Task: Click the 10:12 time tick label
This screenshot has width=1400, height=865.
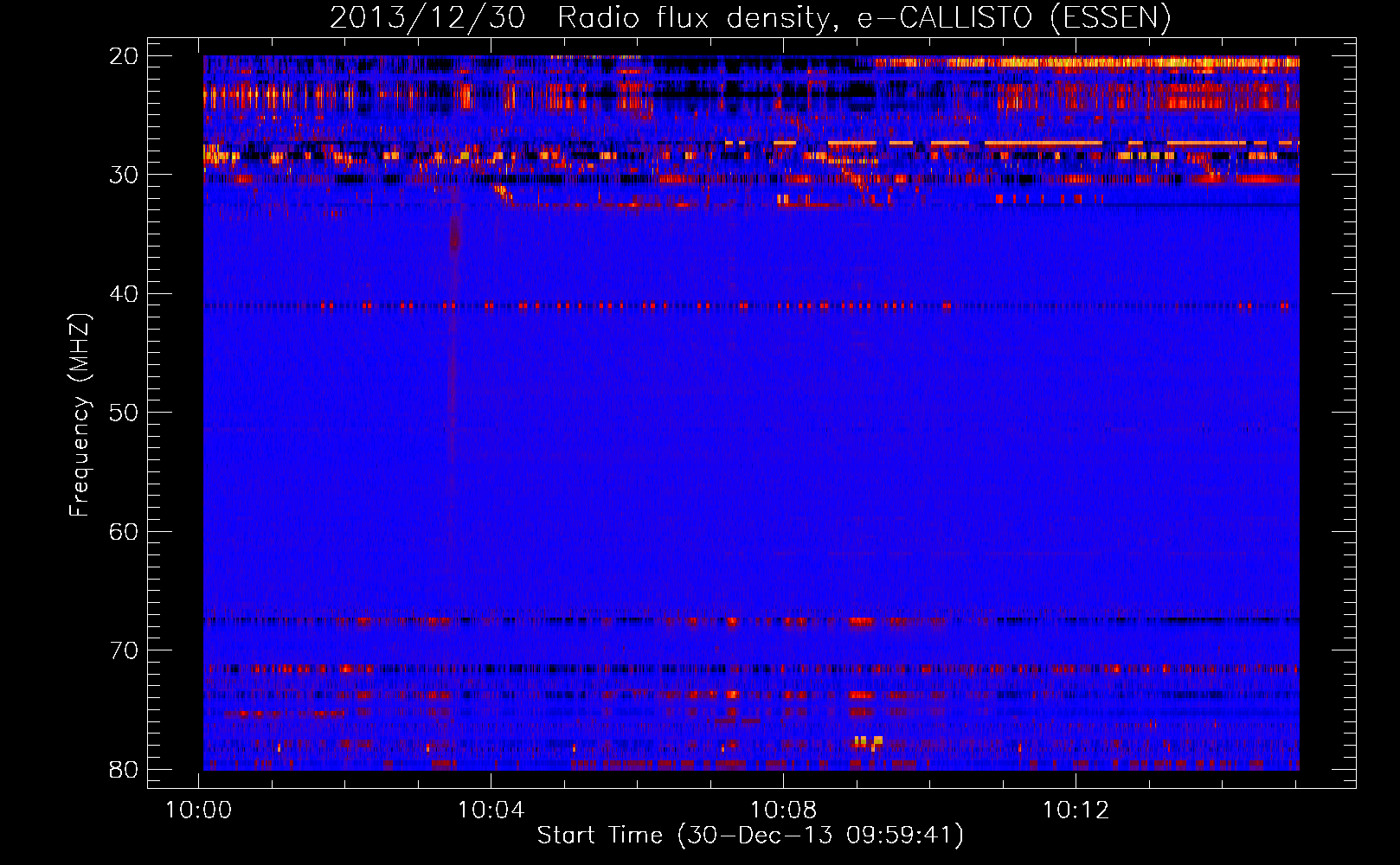Action: coord(1076,811)
